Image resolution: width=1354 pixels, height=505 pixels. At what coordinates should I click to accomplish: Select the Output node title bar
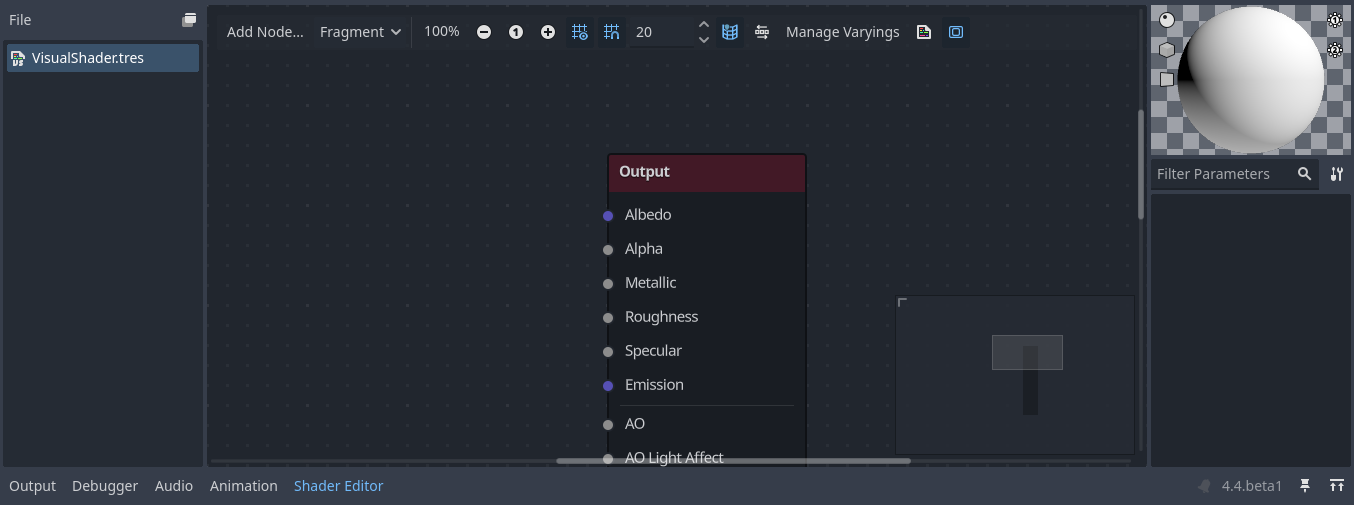click(x=707, y=172)
